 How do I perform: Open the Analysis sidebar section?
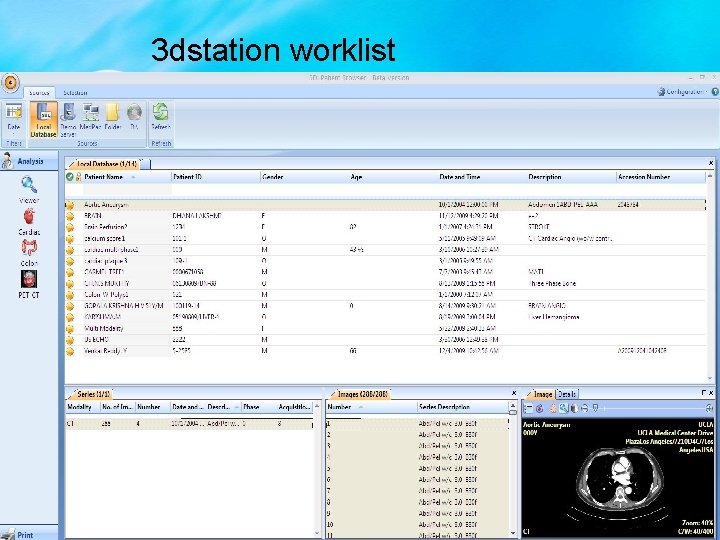29,161
